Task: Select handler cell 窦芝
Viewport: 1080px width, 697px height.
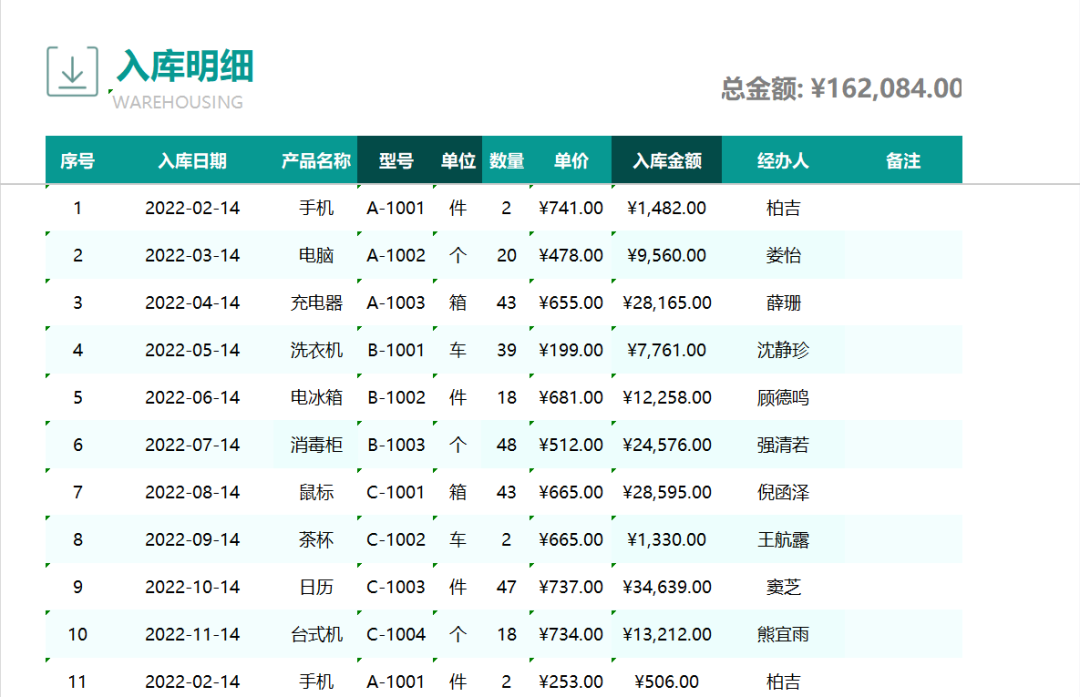Action: 783,587
